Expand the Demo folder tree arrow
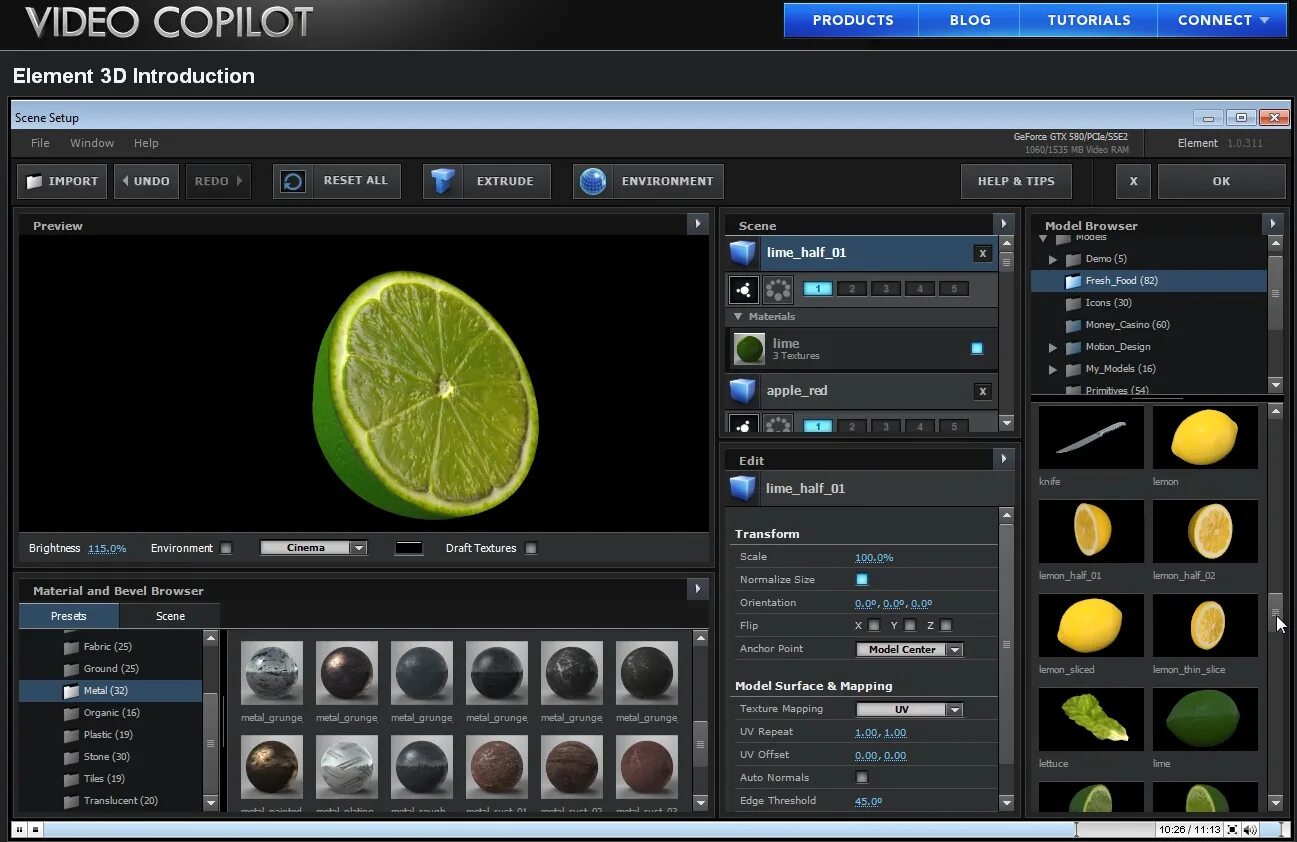This screenshot has width=1297, height=842. (x=1053, y=259)
